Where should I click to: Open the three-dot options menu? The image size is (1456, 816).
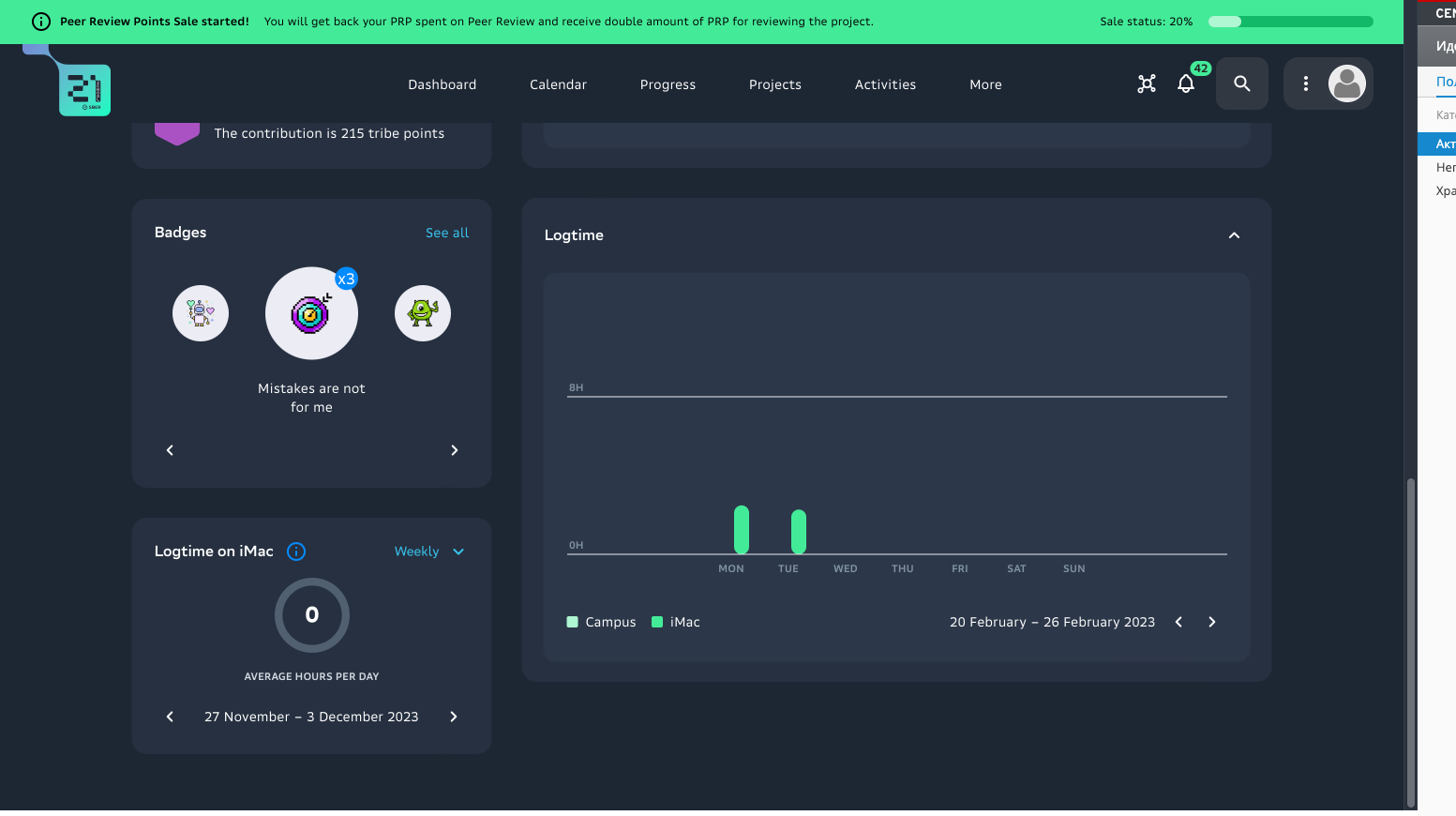[1306, 84]
